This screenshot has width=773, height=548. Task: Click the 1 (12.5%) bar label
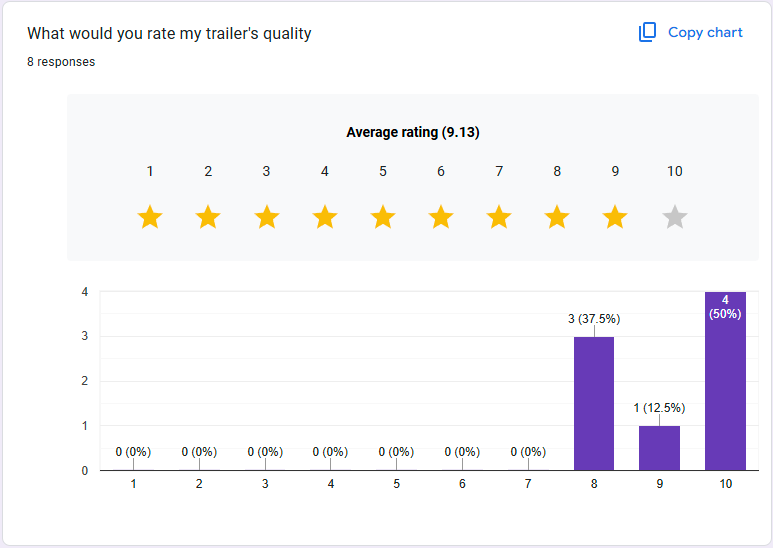660,408
